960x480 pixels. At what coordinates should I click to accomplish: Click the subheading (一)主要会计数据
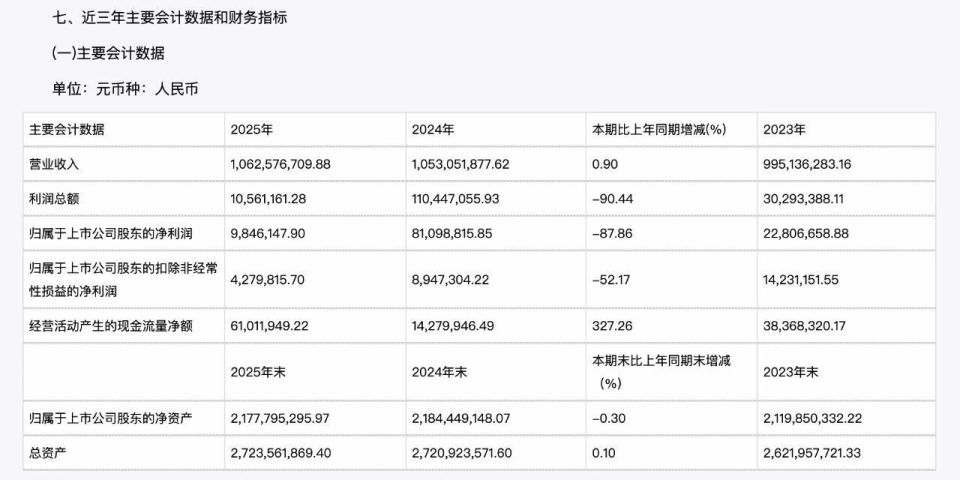click(x=109, y=53)
